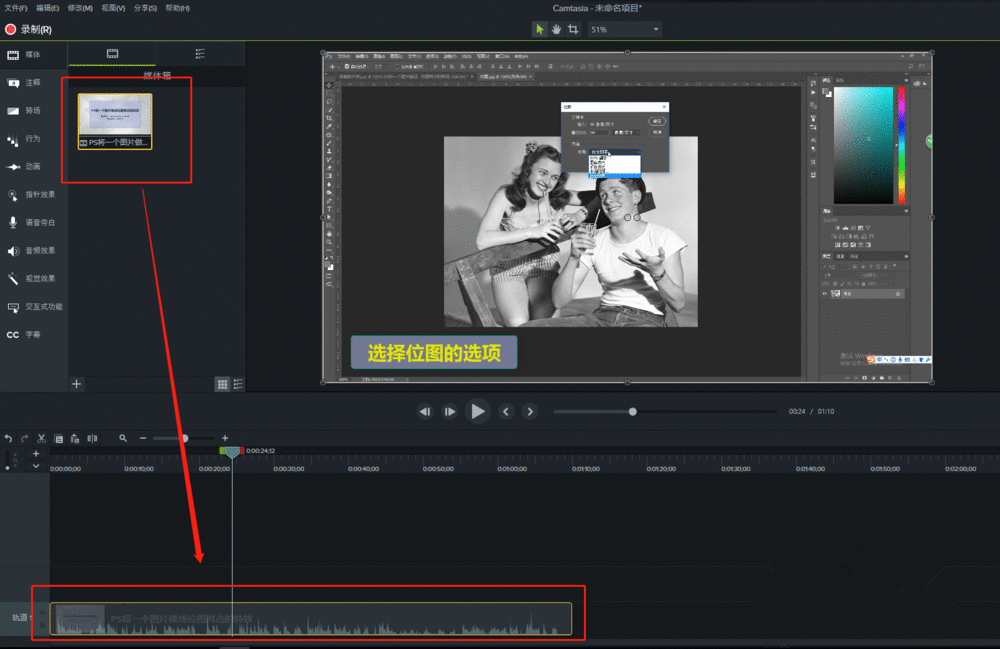Click the split clip icon
The height and width of the screenshot is (649, 1000).
(x=92, y=438)
